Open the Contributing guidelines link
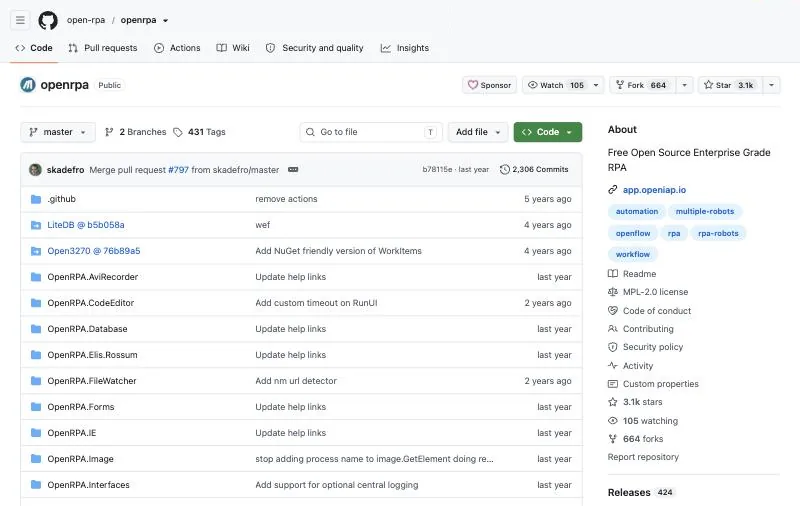The width and height of the screenshot is (800, 506). 648,329
